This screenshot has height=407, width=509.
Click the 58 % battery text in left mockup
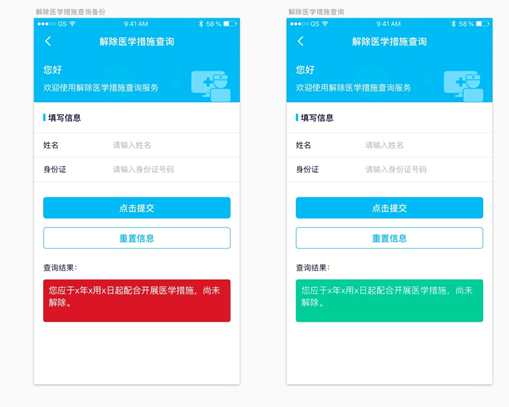[x=213, y=24]
